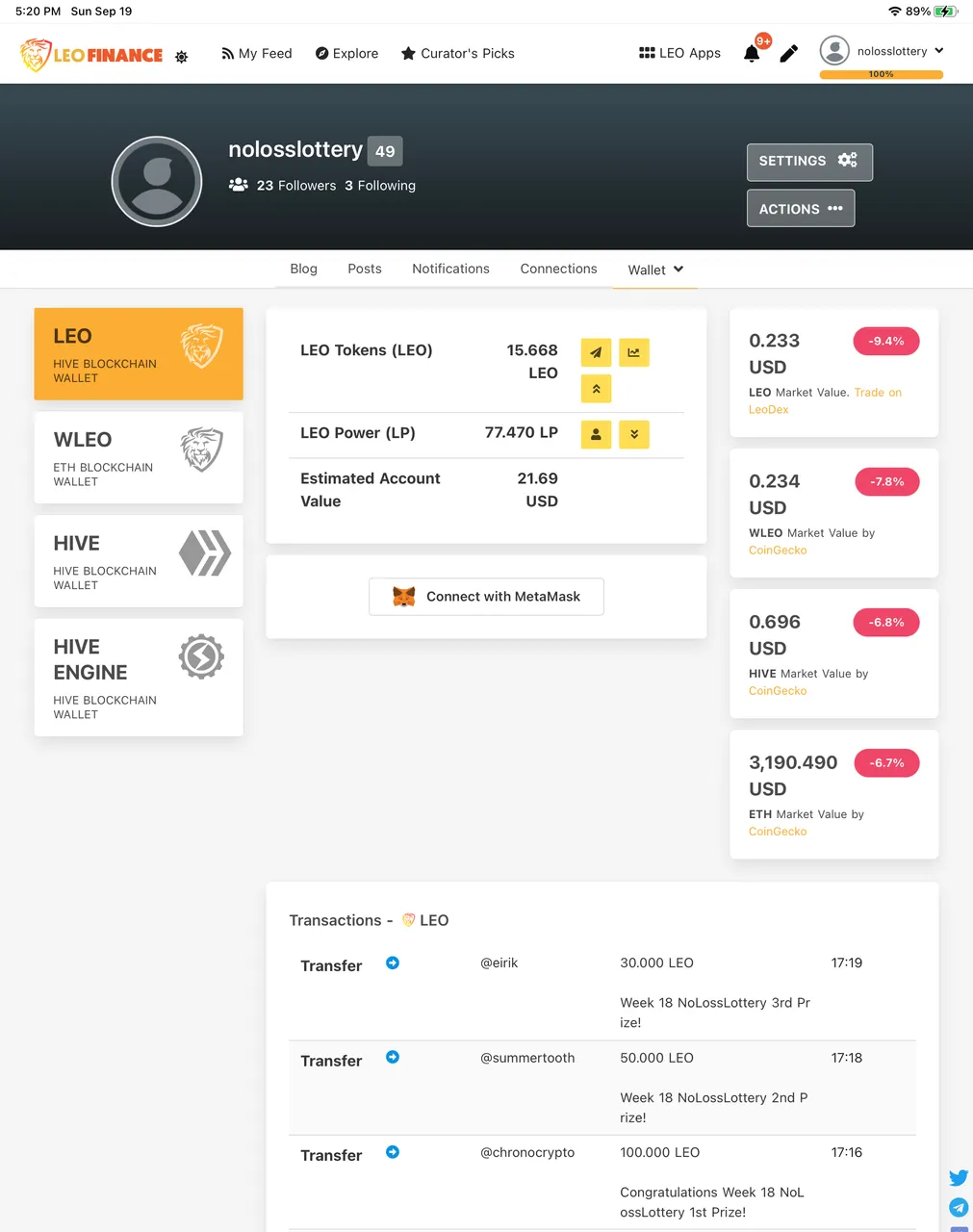The image size is (973, 1232).
Task: Click the '21.69 USD' estimated value
Action: click(x=537, y=490)
